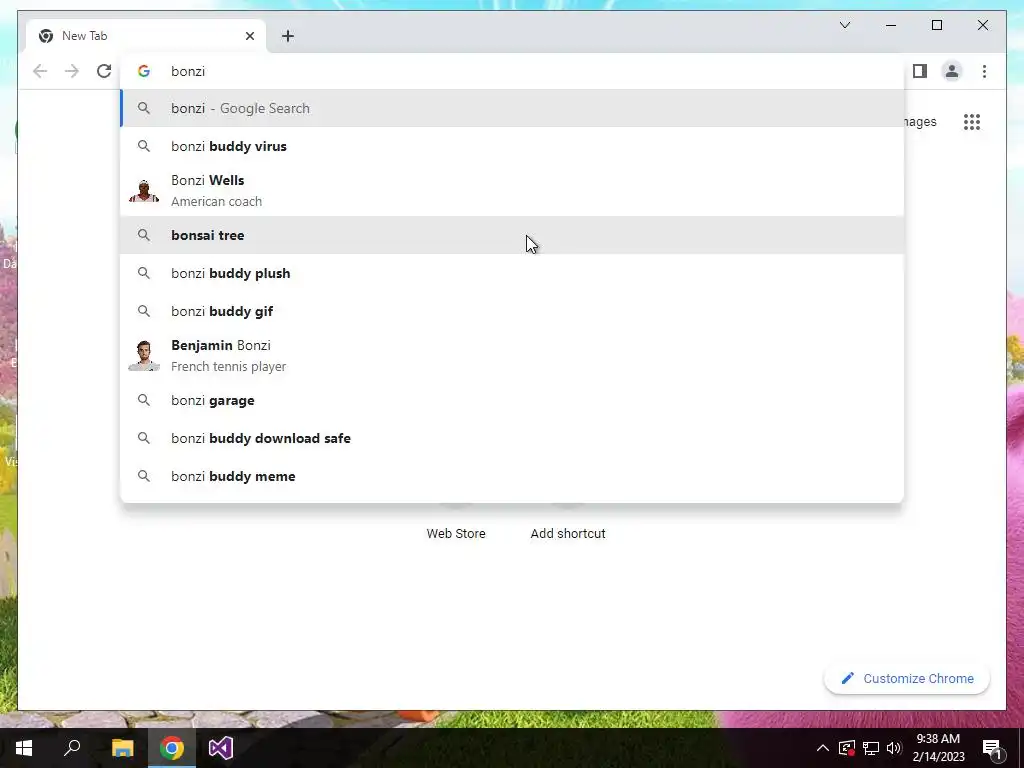Toggle the Chrome side panel icon
Screen dimensions: 1024x768
pyautogui.click(x=920, y=71)
